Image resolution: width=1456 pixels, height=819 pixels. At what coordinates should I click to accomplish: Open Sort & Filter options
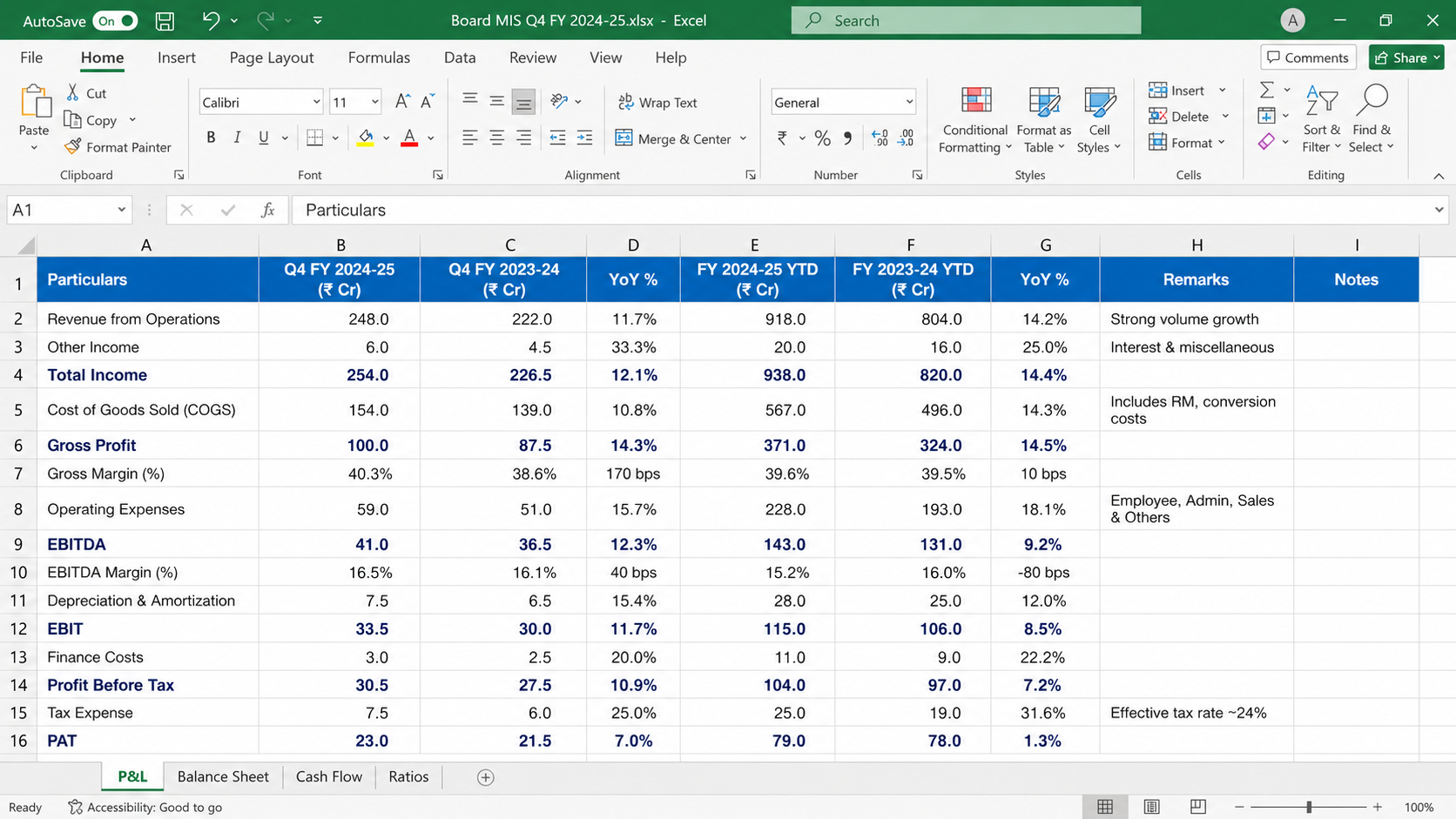[1322, 121]
